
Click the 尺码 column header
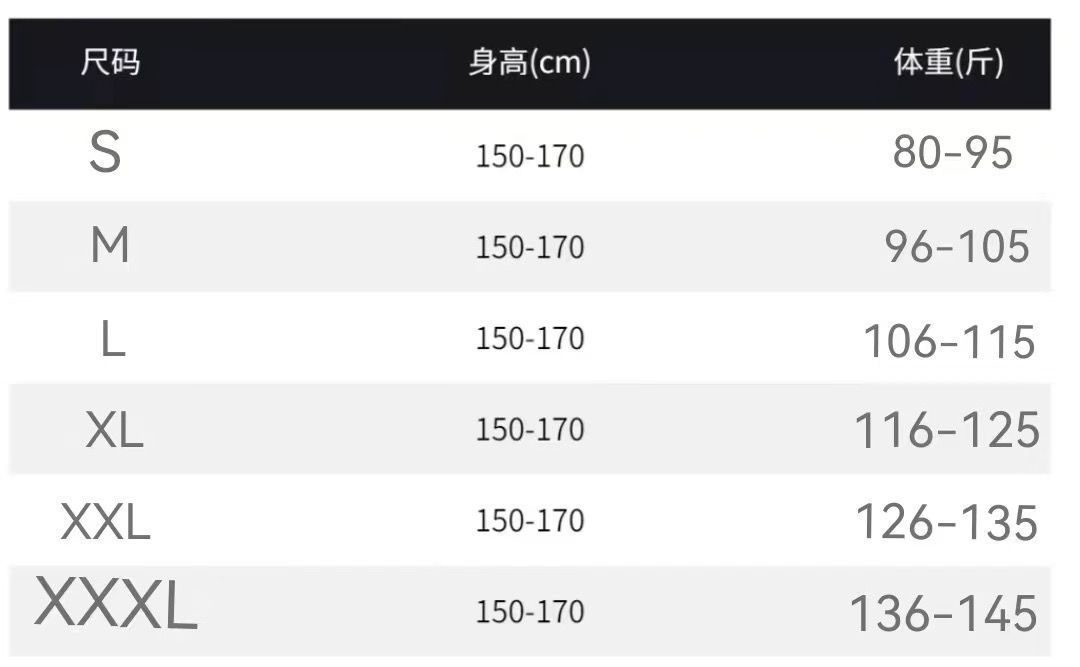pos(110,64)
